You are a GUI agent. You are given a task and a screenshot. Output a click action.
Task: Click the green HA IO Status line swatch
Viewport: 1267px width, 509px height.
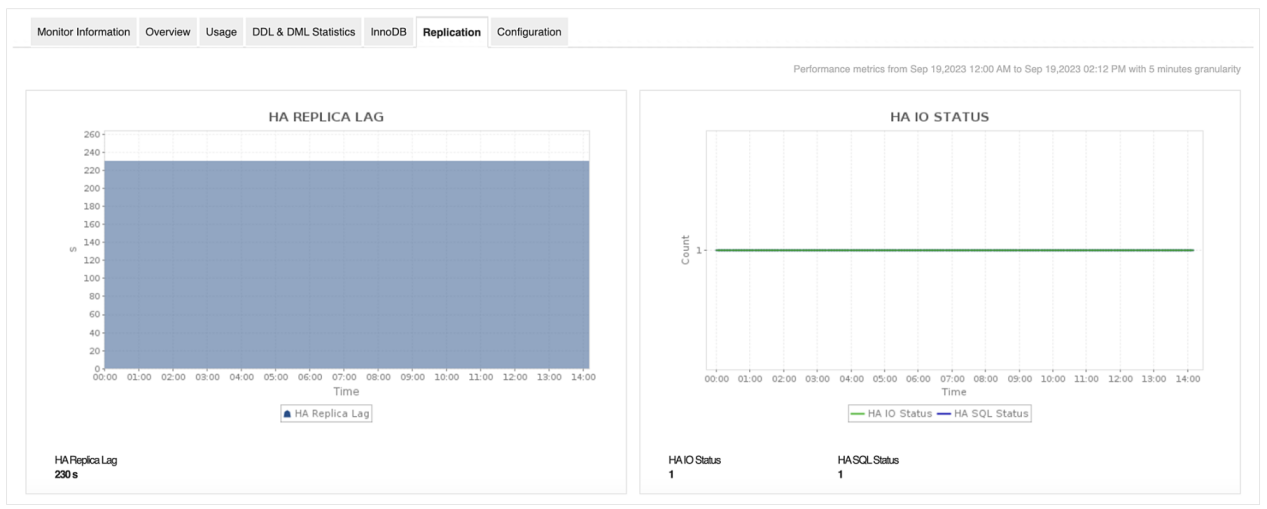[857, 413]
